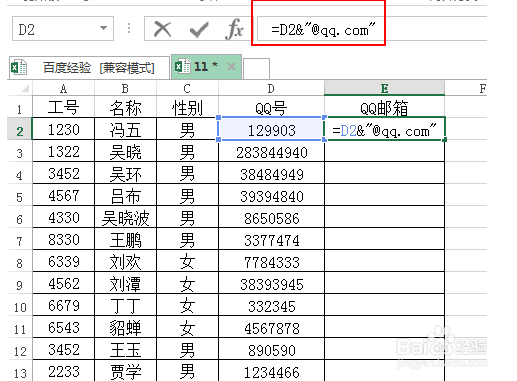Select column E header
This screenshot has height=381, width=517.
coord(384,88)
